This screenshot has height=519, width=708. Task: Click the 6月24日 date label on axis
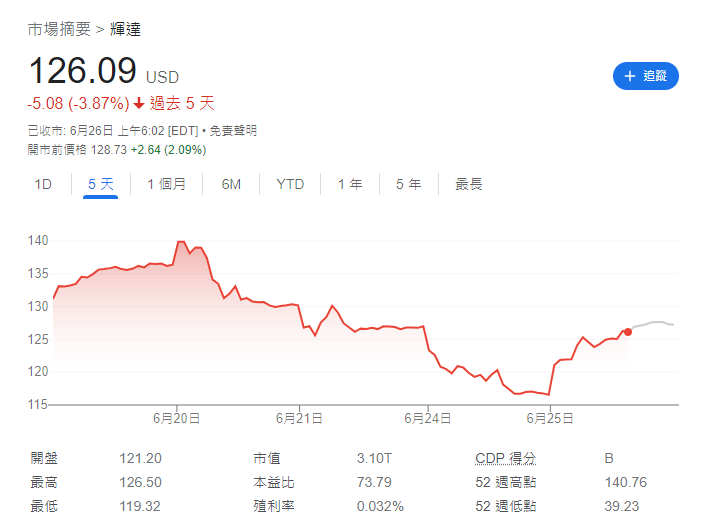(x=427, y=417)
